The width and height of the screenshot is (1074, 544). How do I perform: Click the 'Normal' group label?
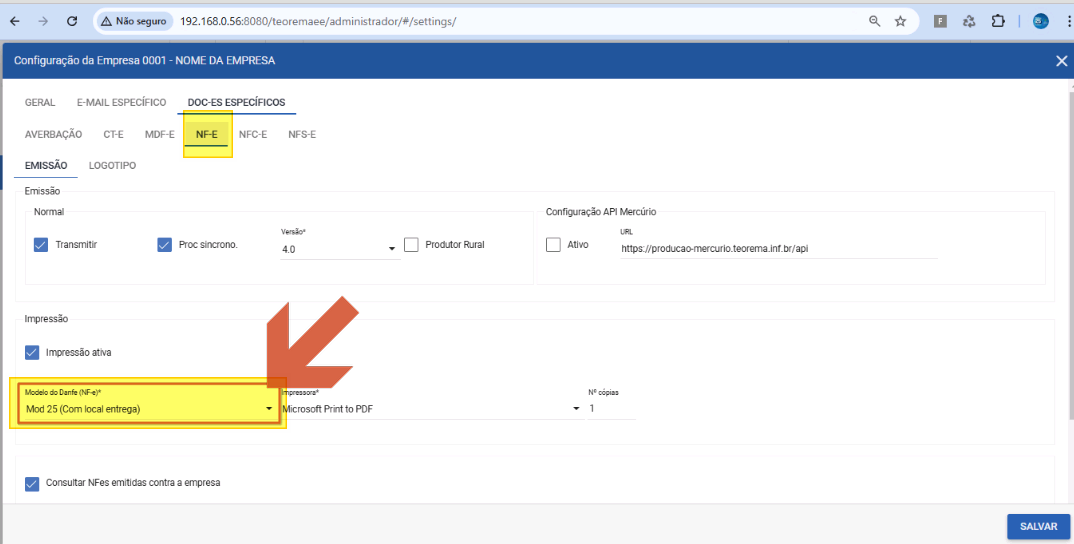click(x=49, y=212)
